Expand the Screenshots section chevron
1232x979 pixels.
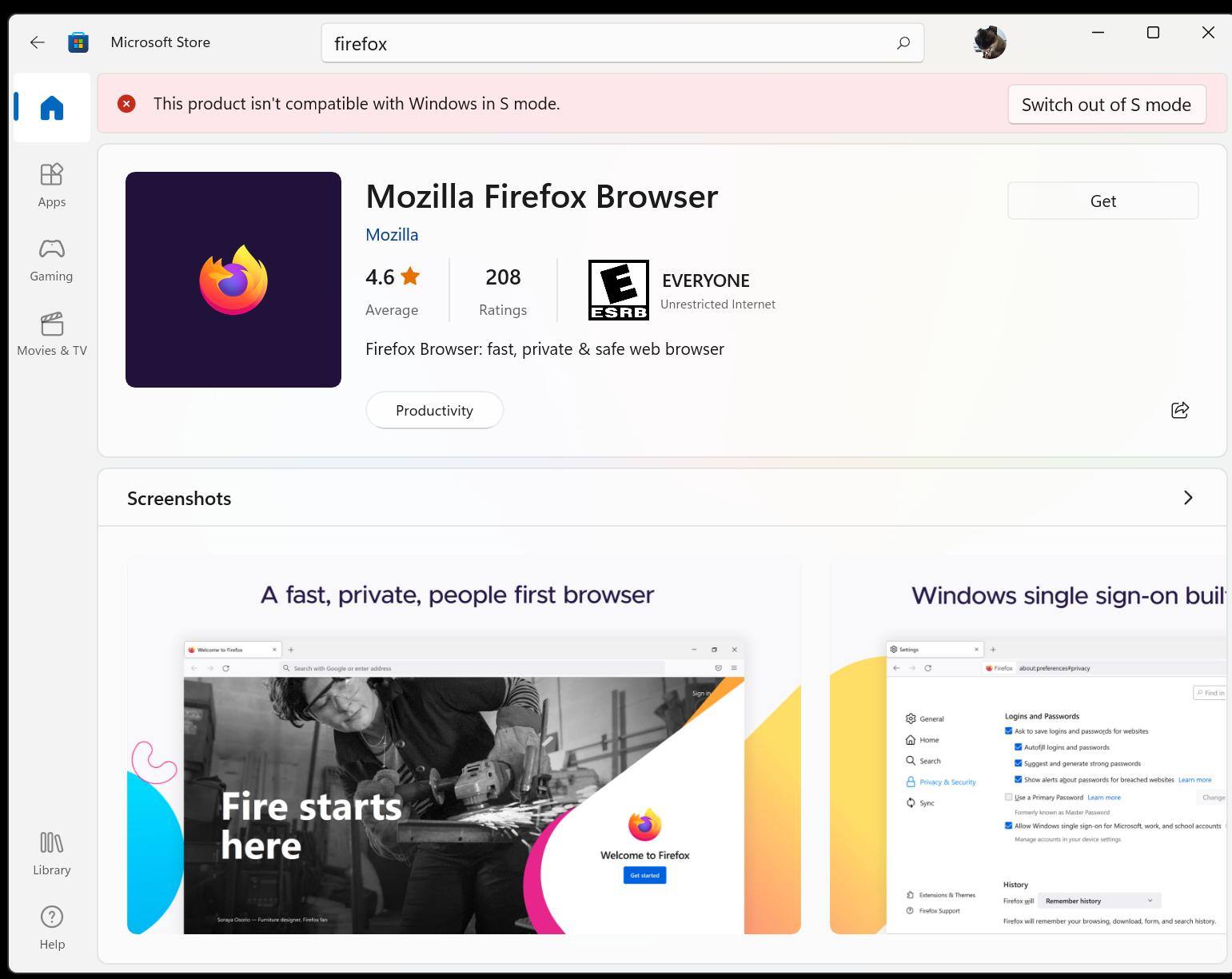pos(1188,498)
